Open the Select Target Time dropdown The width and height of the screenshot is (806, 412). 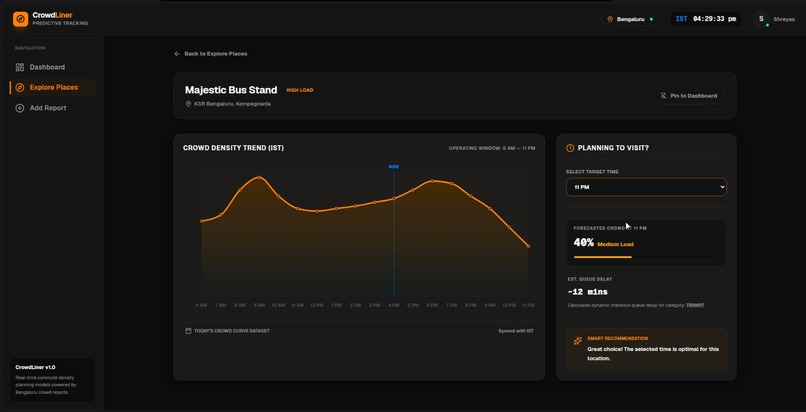tap(646, 187)
